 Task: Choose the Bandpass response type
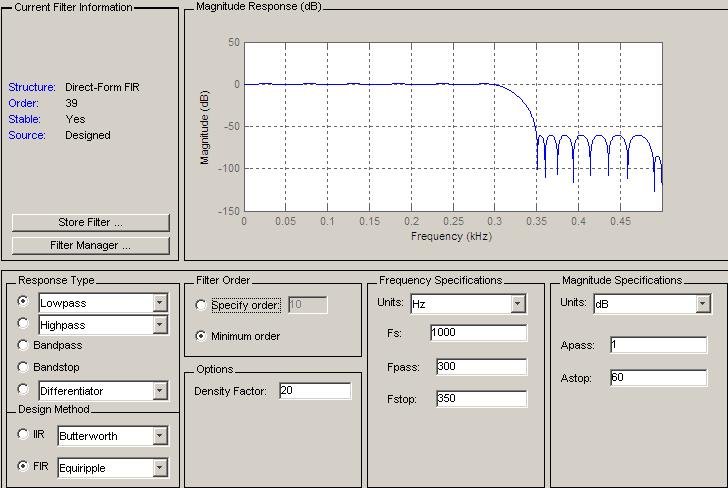coord(24,345)
